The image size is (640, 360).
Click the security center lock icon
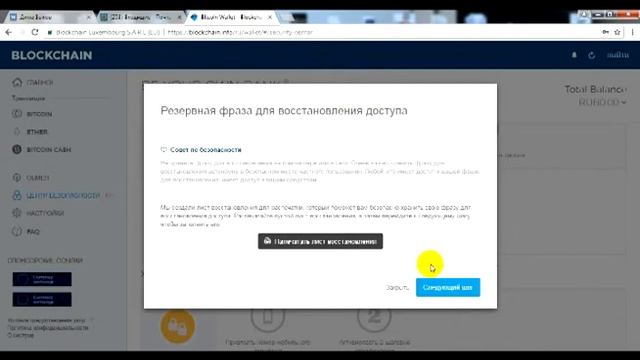[17, 195]
